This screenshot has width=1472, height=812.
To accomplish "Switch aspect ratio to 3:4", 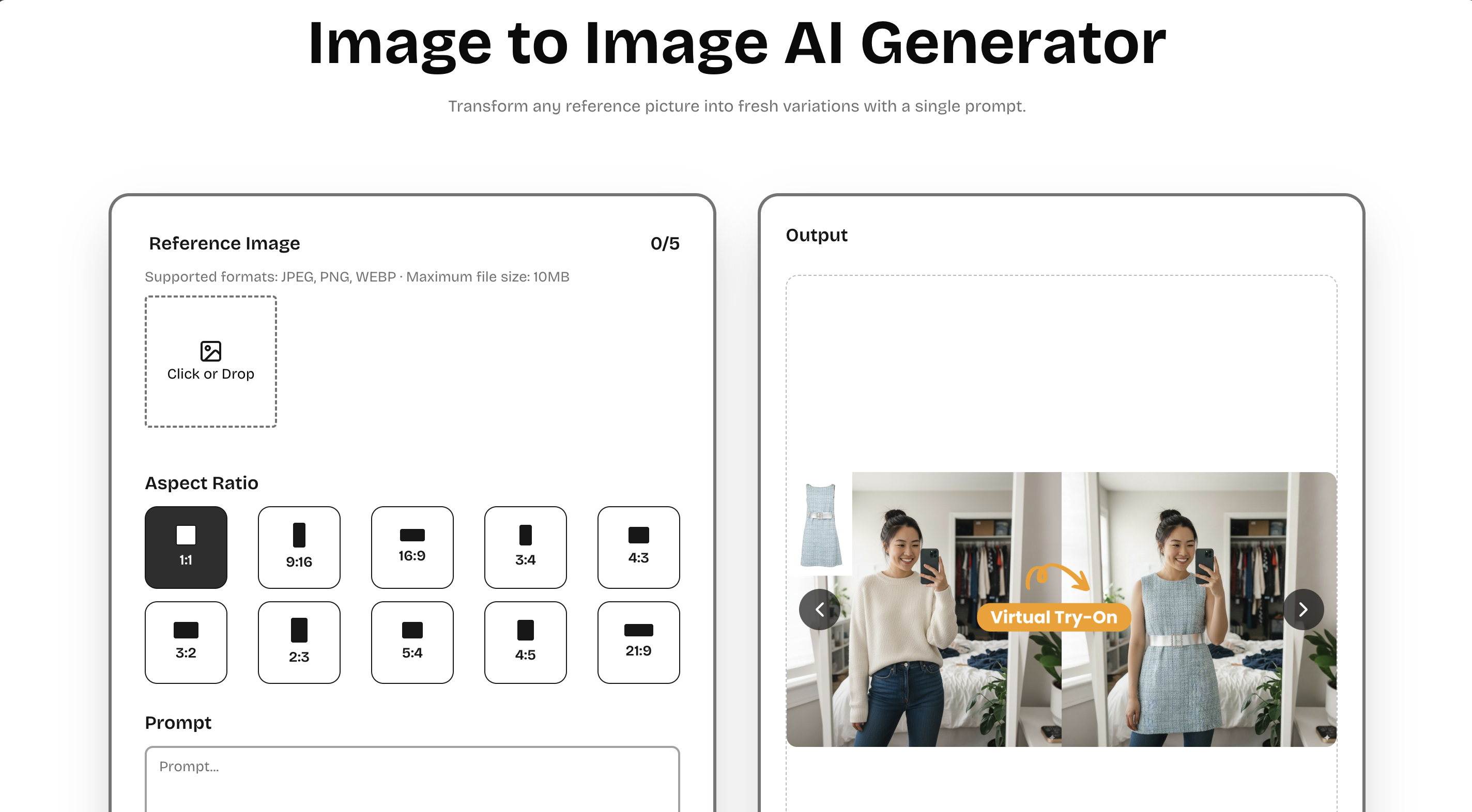I will click(x=525, y=546).
